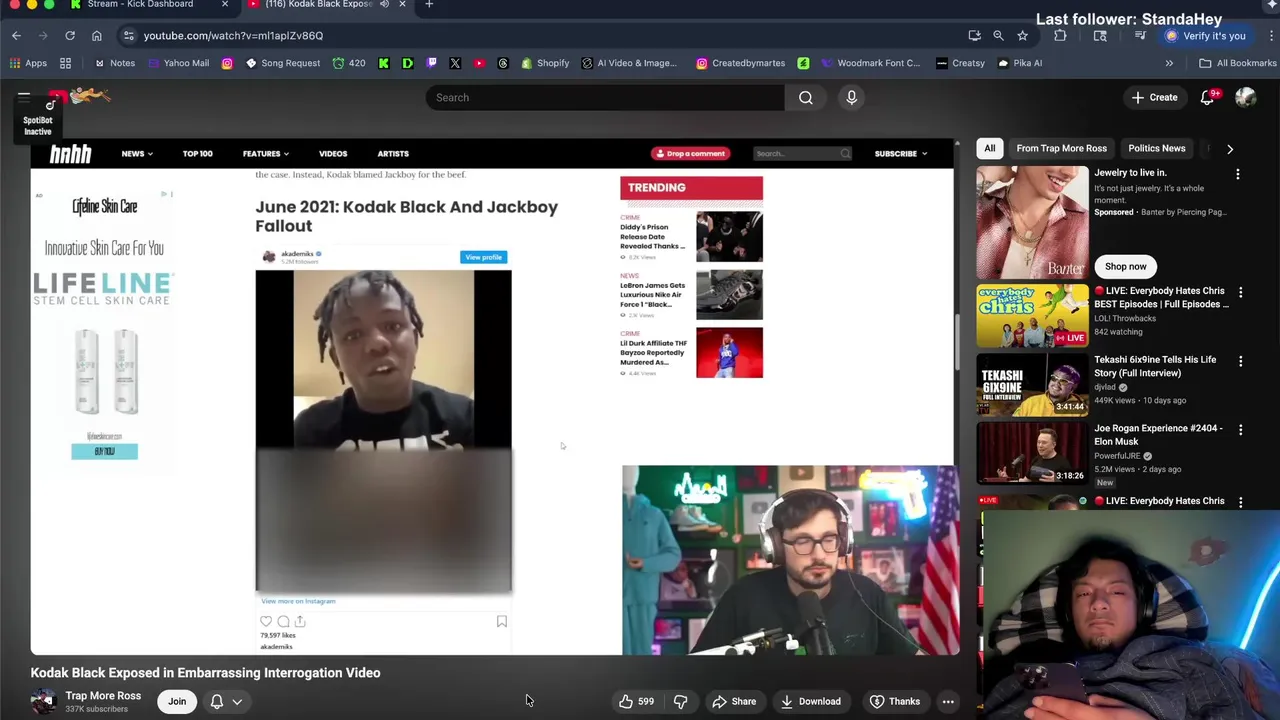Open the Tekashi 6ix9ine interview thumbnail
This screenshot has height=720, width=1280.
pyautogui.click(x=1032, y=385)
